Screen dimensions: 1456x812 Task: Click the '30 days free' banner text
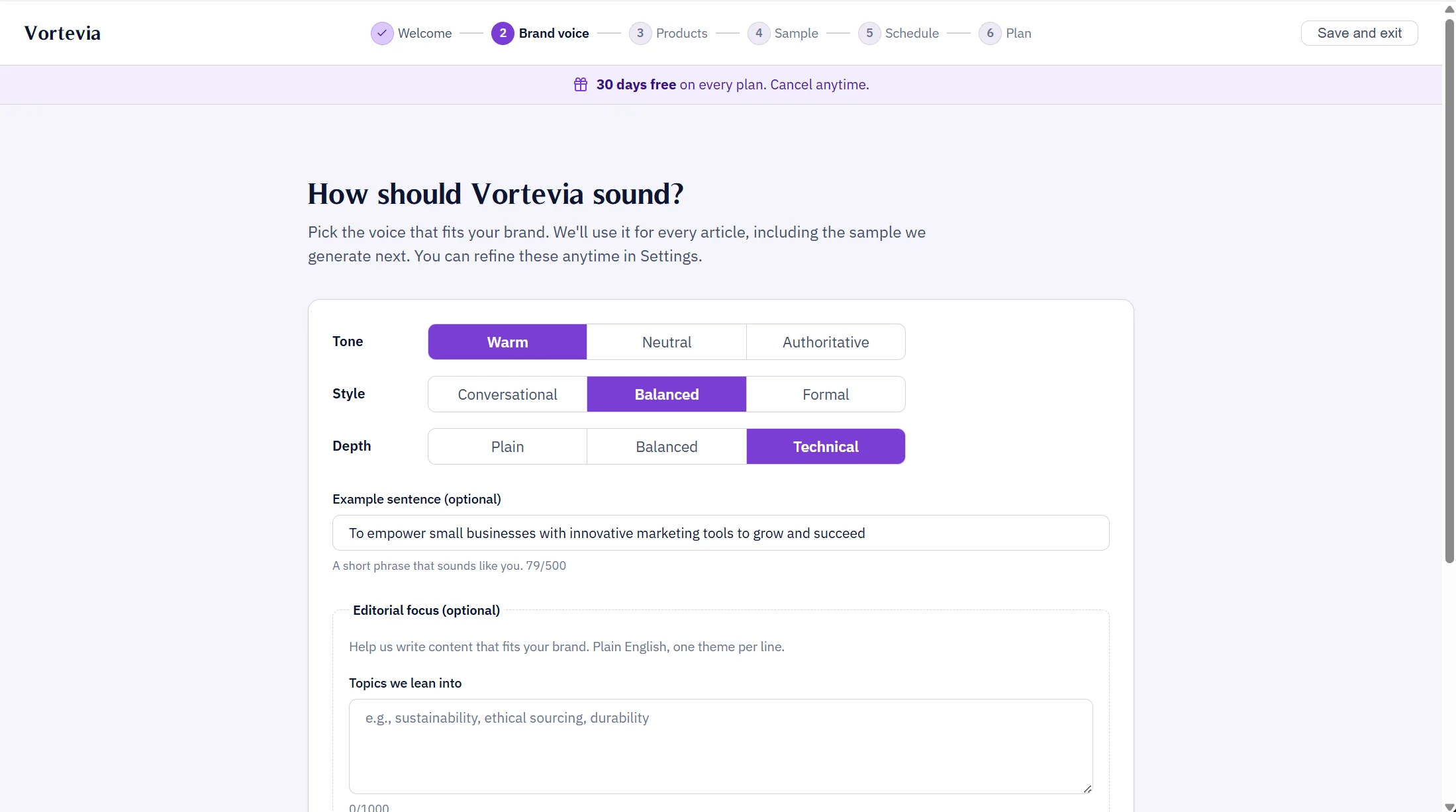click(636, 85)
